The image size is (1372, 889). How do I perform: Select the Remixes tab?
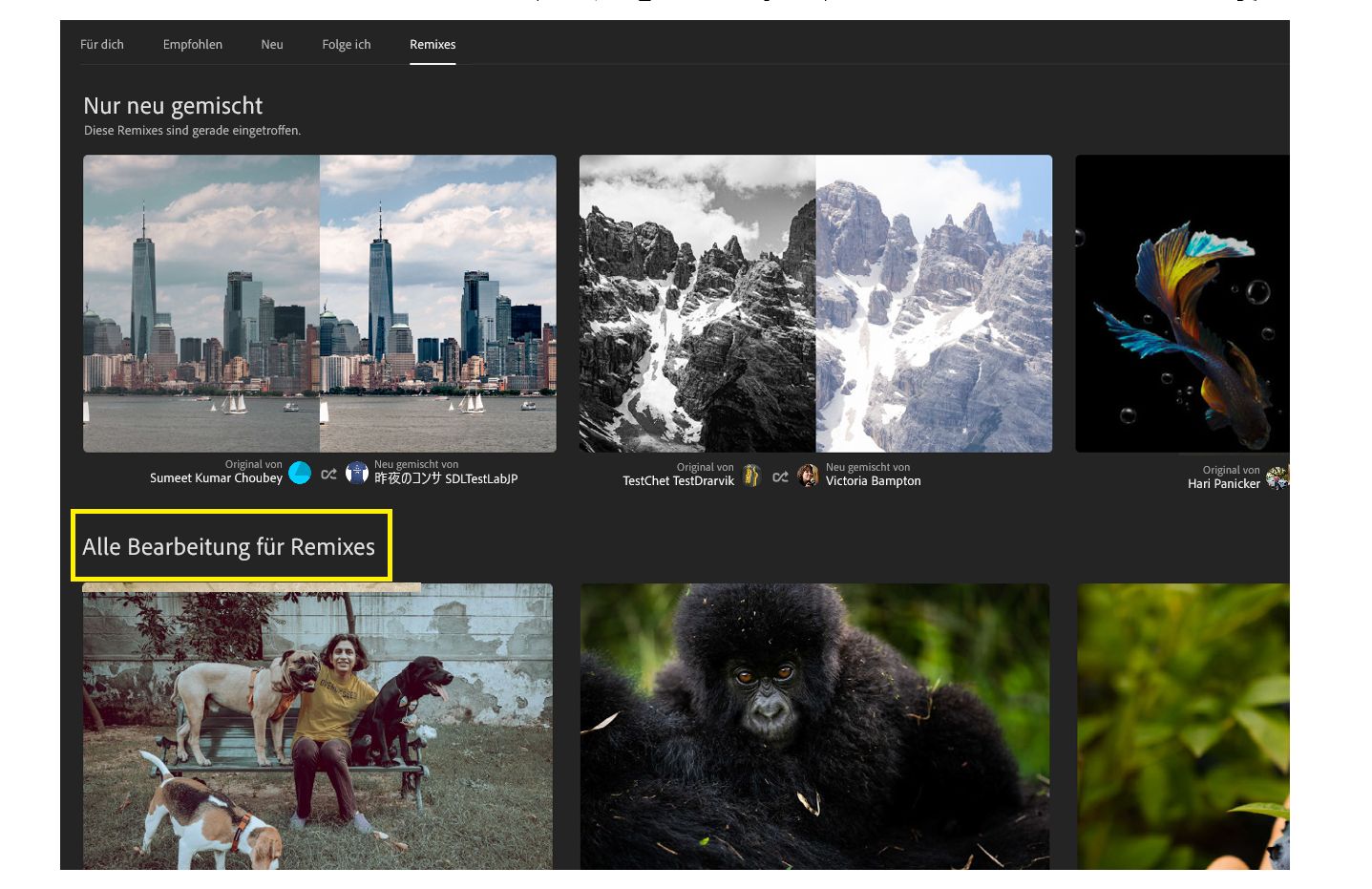point(433,45)
